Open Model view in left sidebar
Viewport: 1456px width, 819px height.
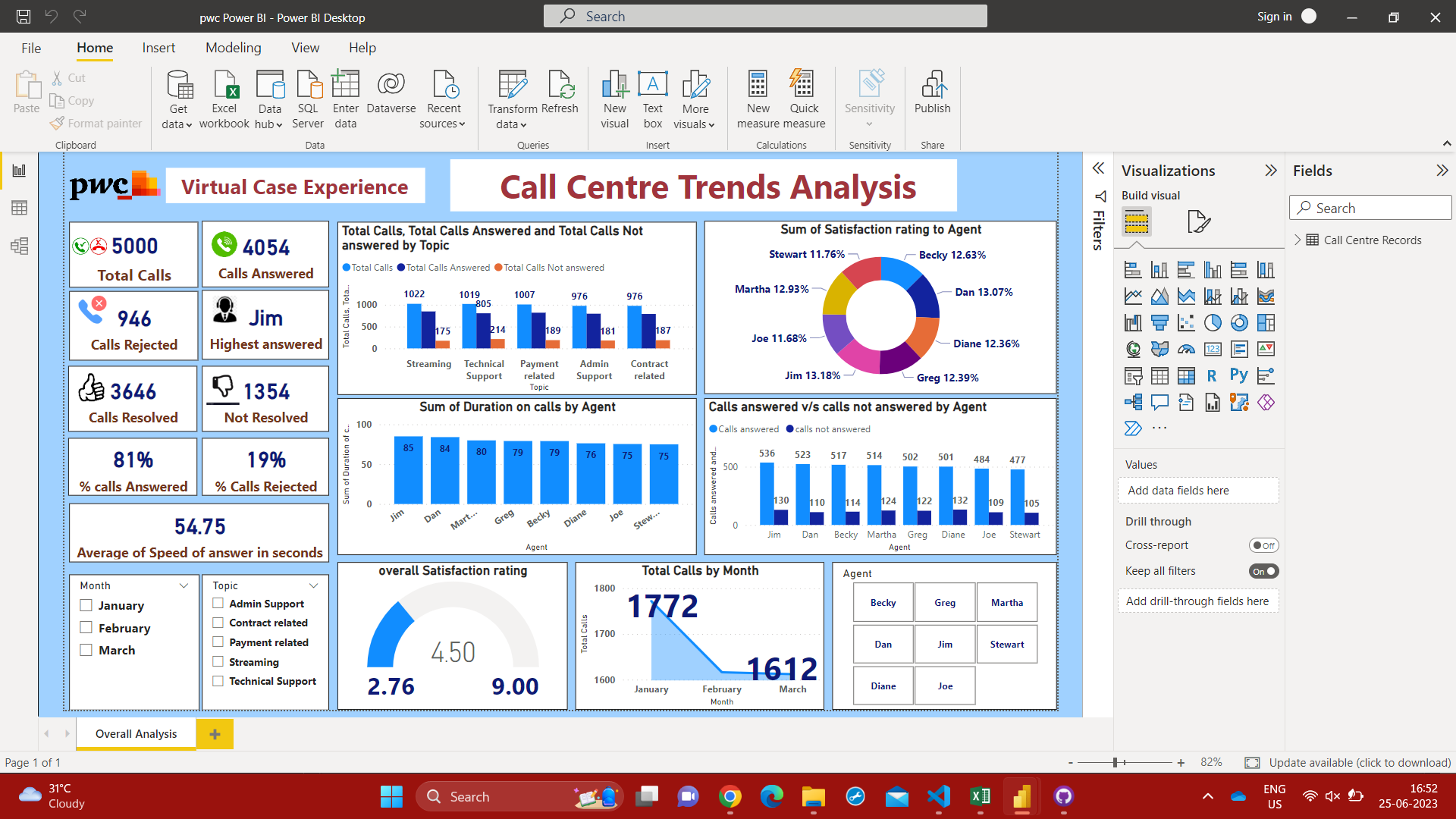pyautogui.click(x=20, y=246)
